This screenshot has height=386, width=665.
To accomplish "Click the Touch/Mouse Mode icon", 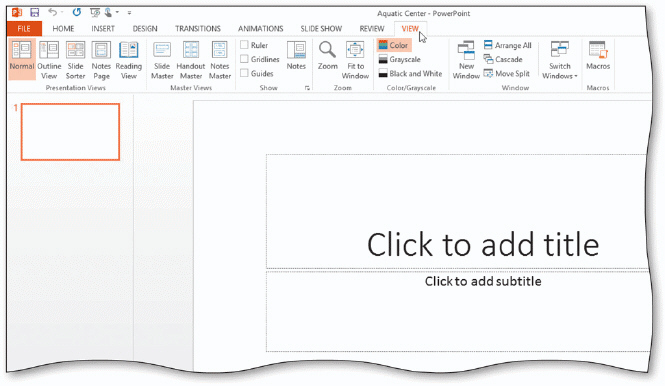I will [x=108, y=13].
